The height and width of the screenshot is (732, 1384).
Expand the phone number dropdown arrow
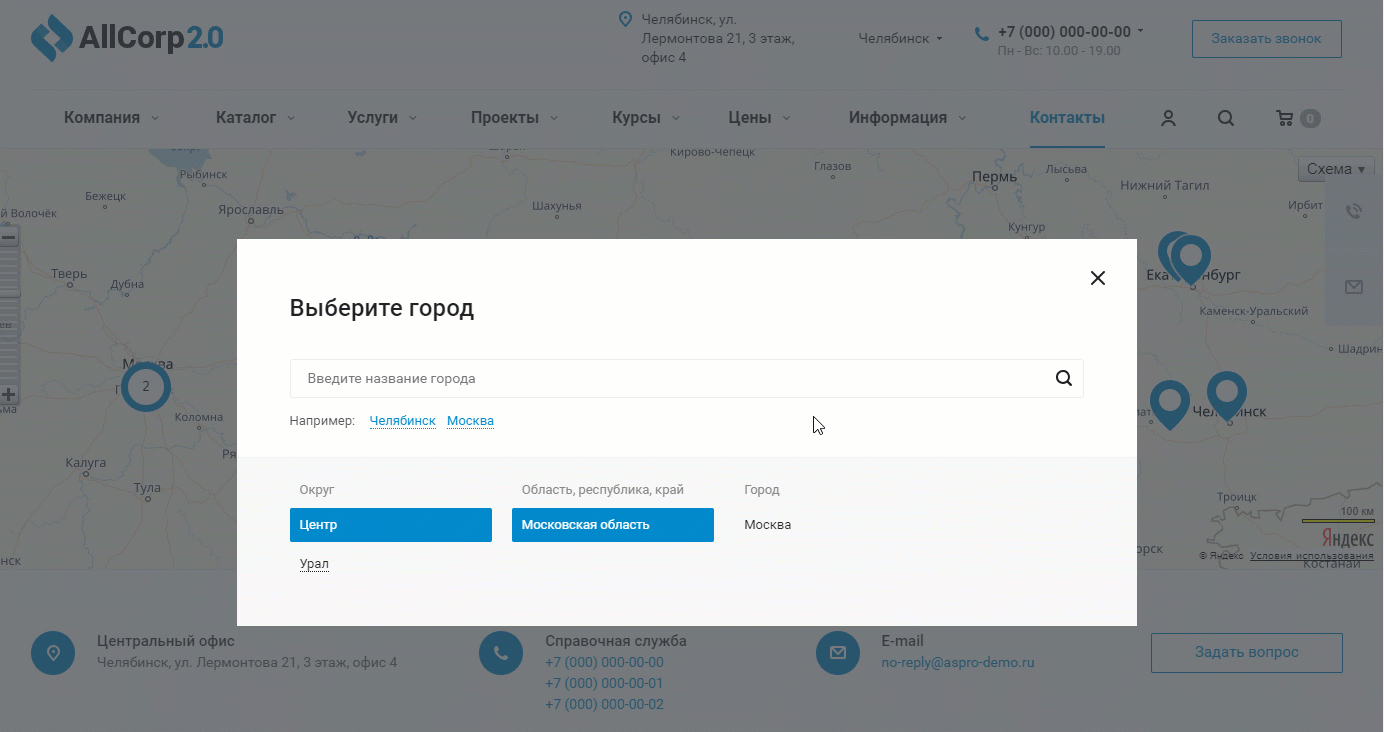[1141, 31]
